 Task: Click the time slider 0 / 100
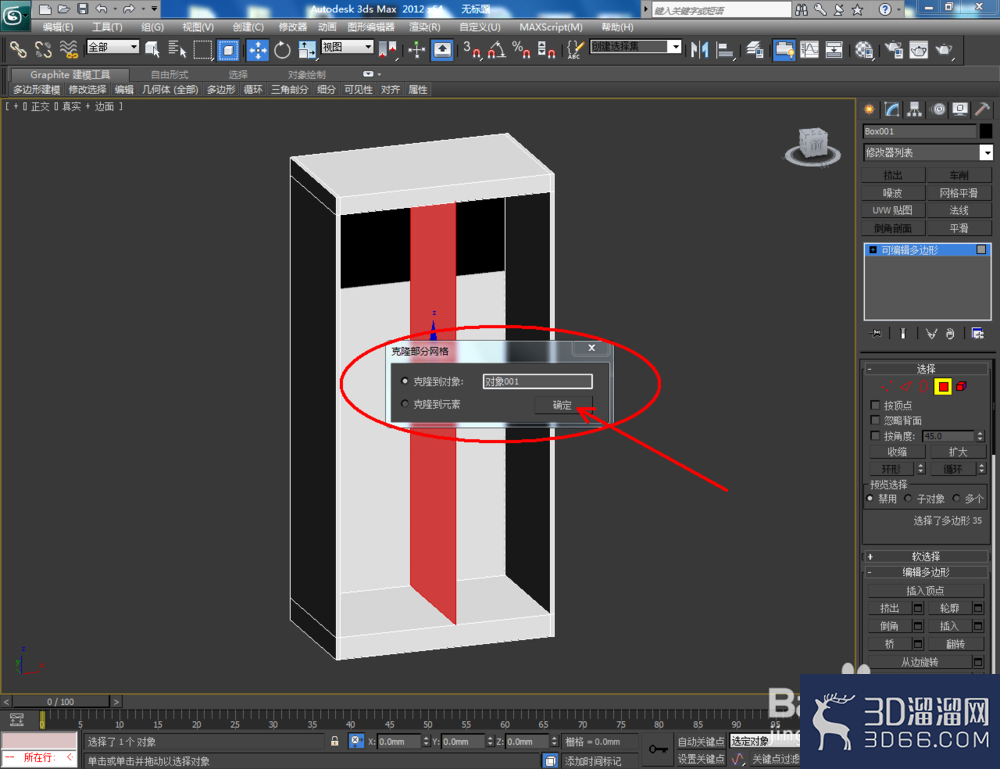61,701
